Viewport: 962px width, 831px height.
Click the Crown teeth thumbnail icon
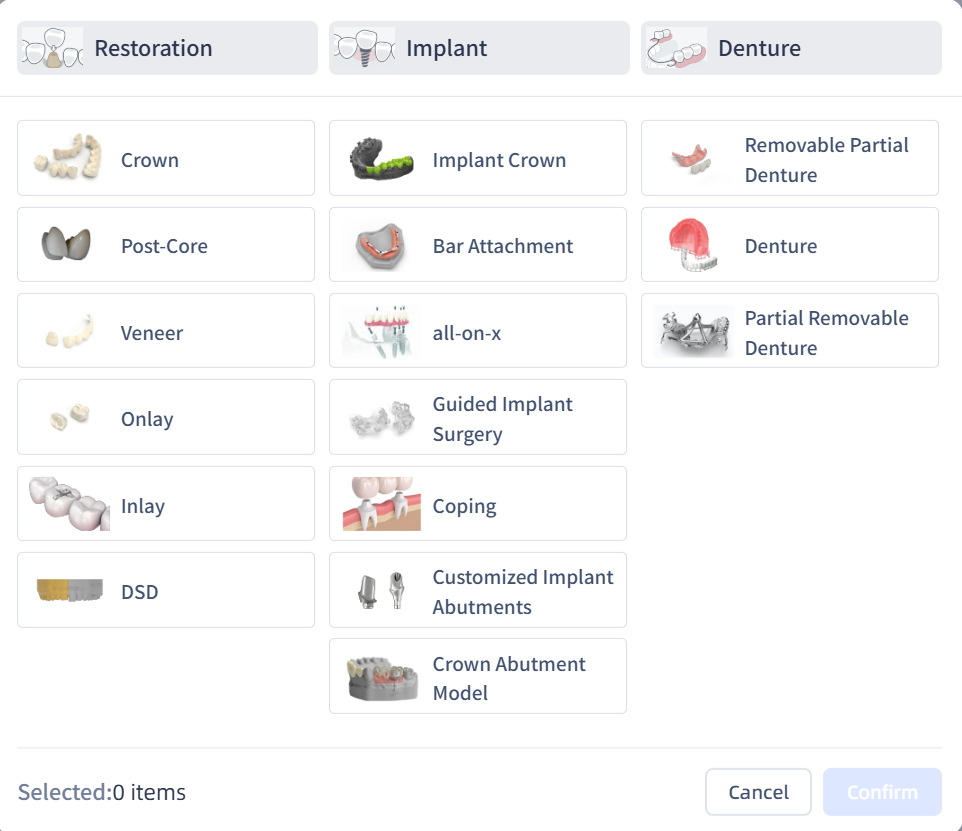point(69,159)
